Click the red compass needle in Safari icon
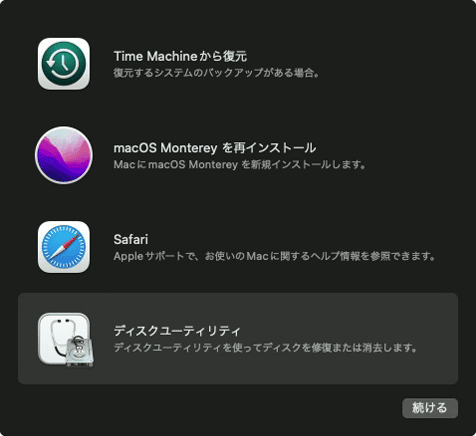This screenshot has width=476, height=436. tap(69, 241)
